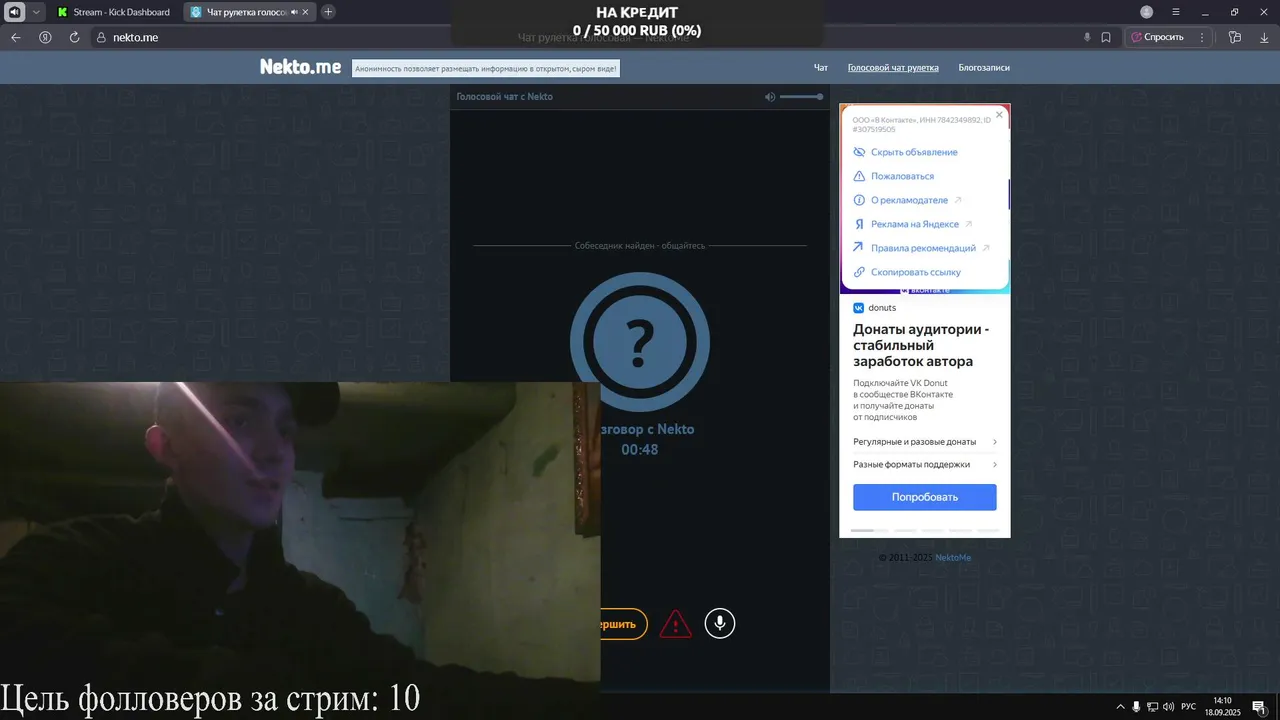The image size is (1280, 720).
Task: Open the browser hamburger menu
Action: coord(1176,12)
